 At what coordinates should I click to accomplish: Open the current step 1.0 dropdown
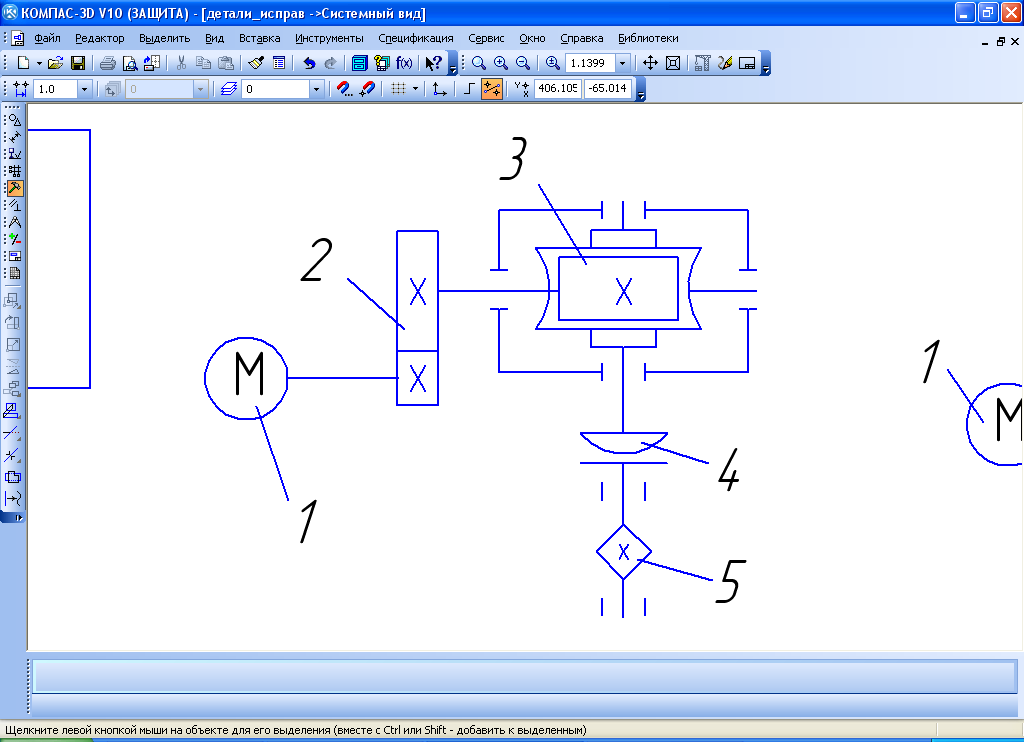click(x=84, y=89)
